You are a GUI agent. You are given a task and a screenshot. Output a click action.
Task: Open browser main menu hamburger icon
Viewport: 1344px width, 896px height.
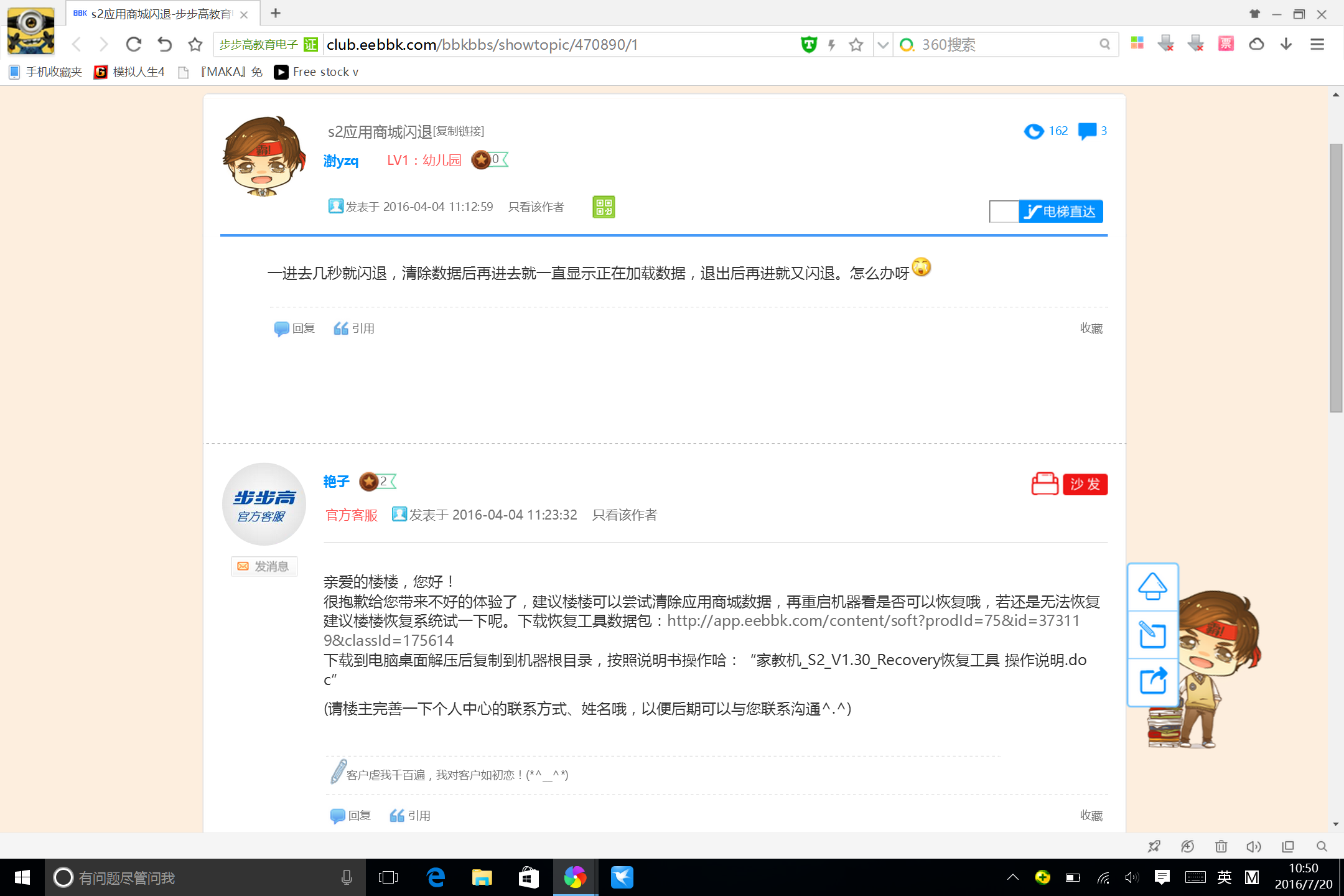click(1317, 44)
